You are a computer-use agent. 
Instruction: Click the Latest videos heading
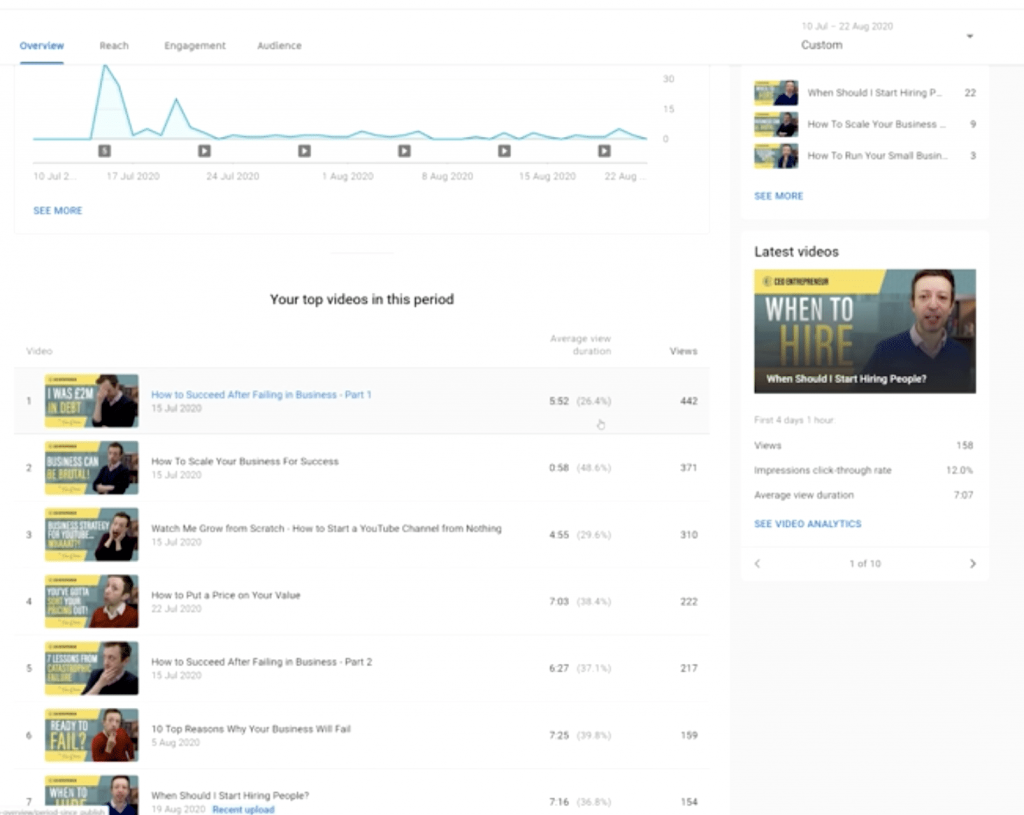(796, 252)
